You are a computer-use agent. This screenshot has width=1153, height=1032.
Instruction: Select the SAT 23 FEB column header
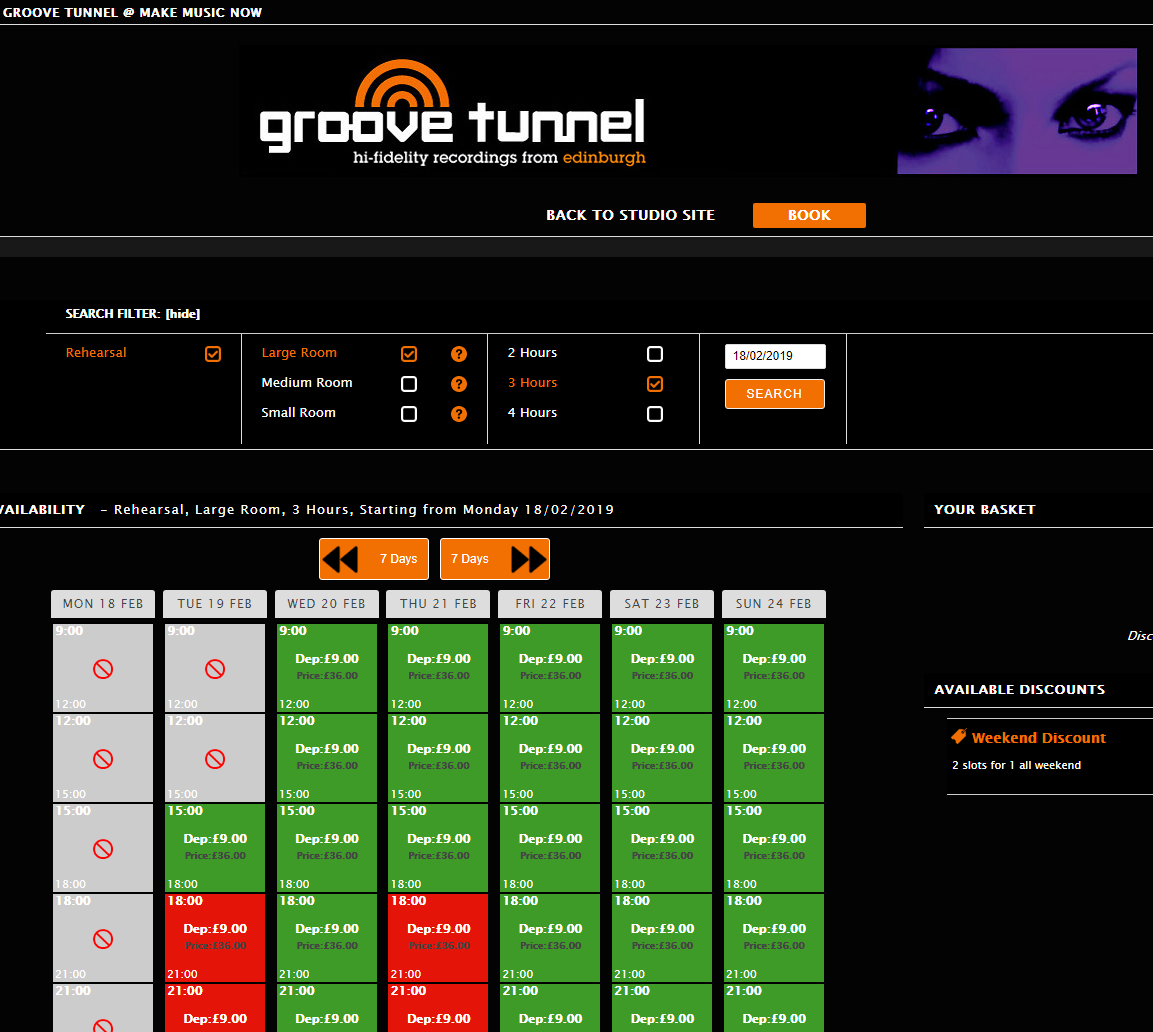coord(661,604)
